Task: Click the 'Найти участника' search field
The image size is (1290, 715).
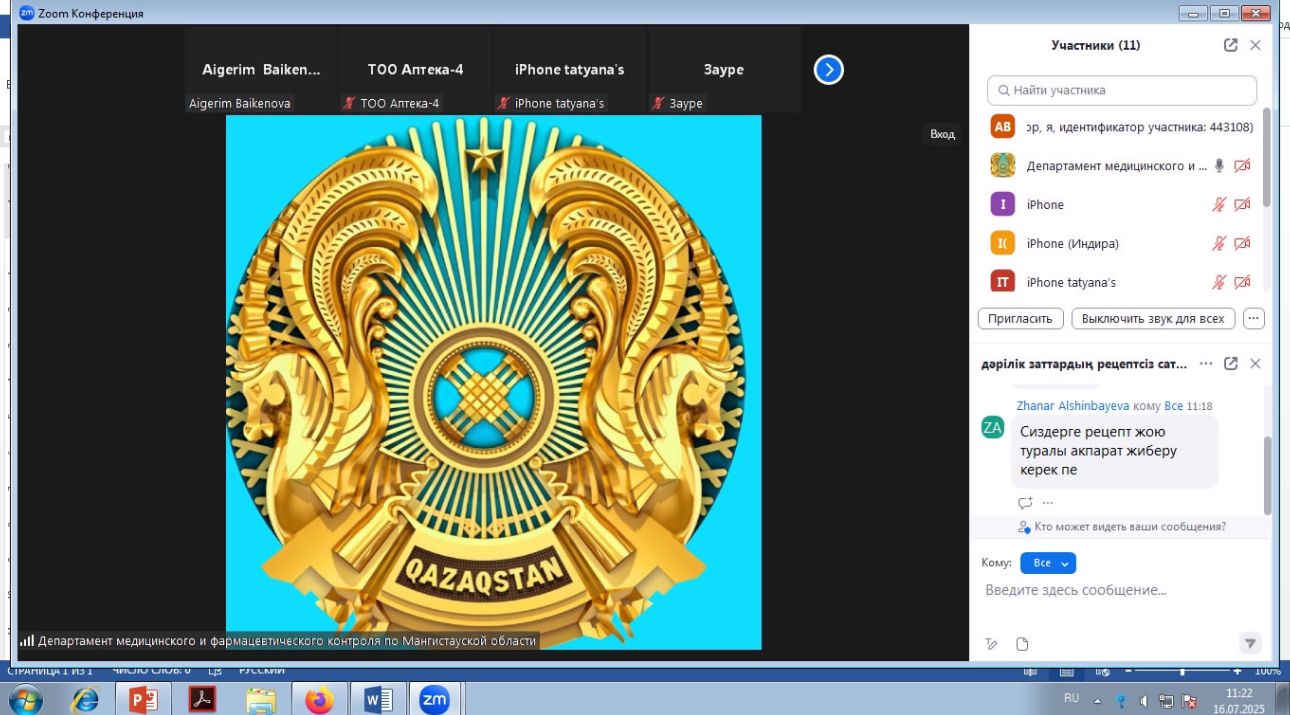Action: tap(1121, 90)
